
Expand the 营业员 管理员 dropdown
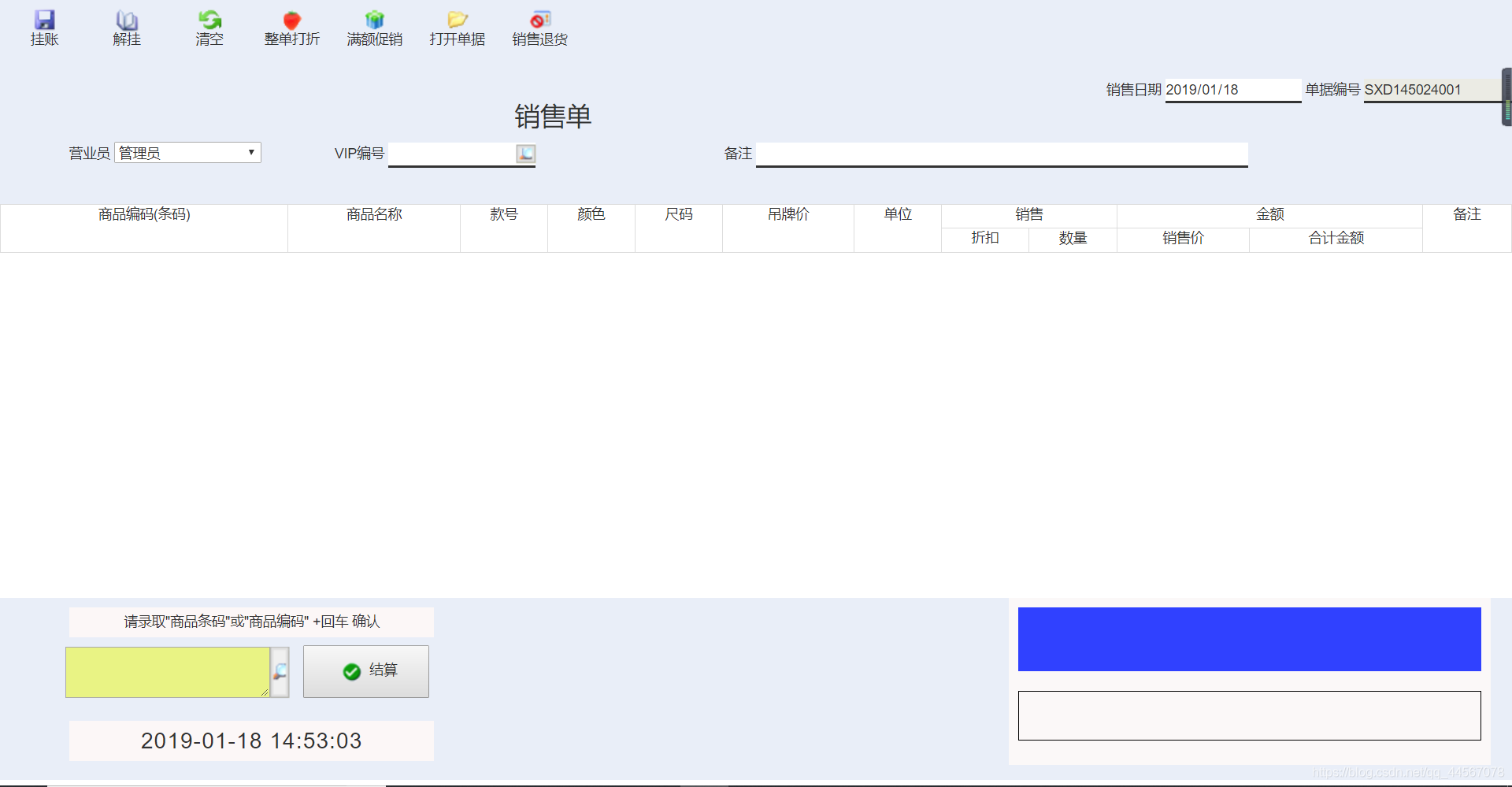pyautogui.click(x=187, y=153)
